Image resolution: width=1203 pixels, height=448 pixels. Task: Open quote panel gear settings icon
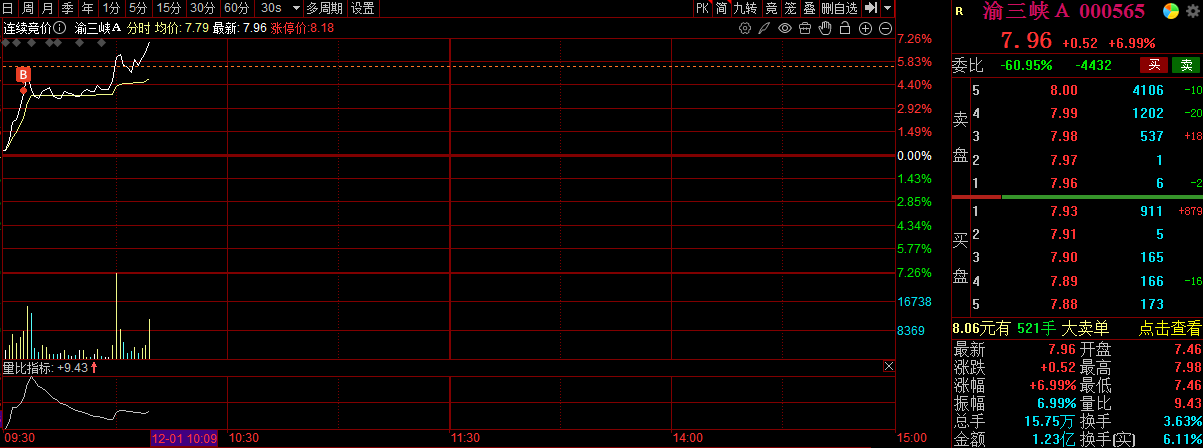[1191, 12]
